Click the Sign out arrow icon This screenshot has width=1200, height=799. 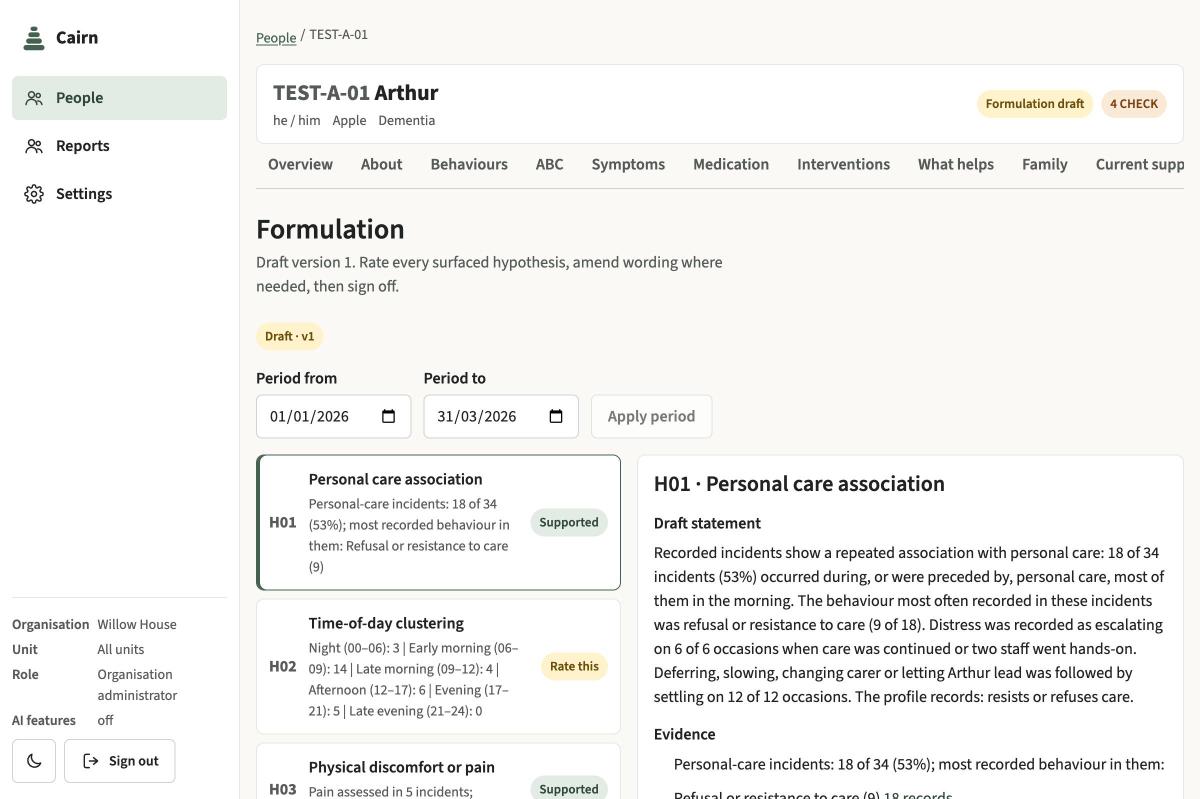click(90, 761)
